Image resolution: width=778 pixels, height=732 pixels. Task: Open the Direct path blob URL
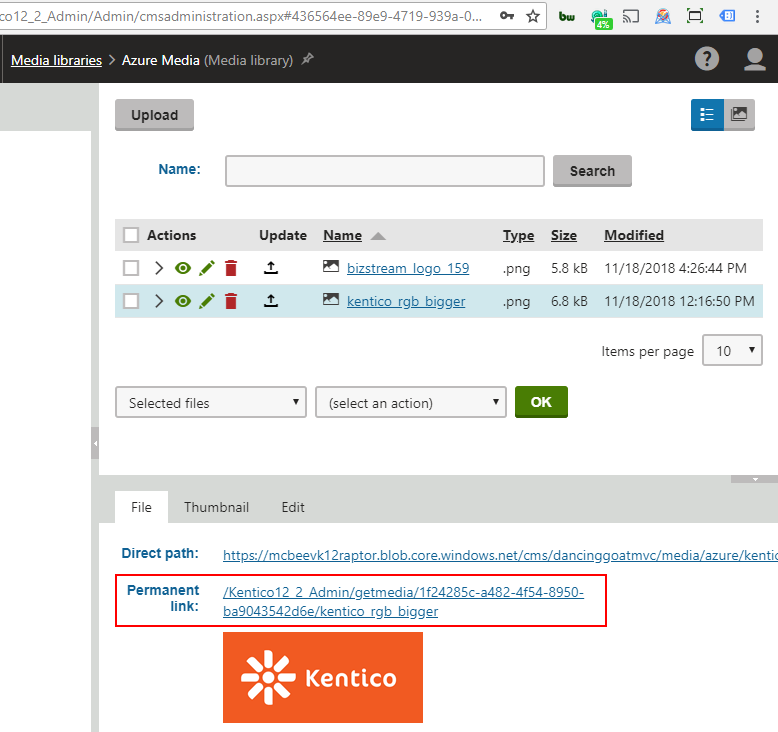point(500,555)
